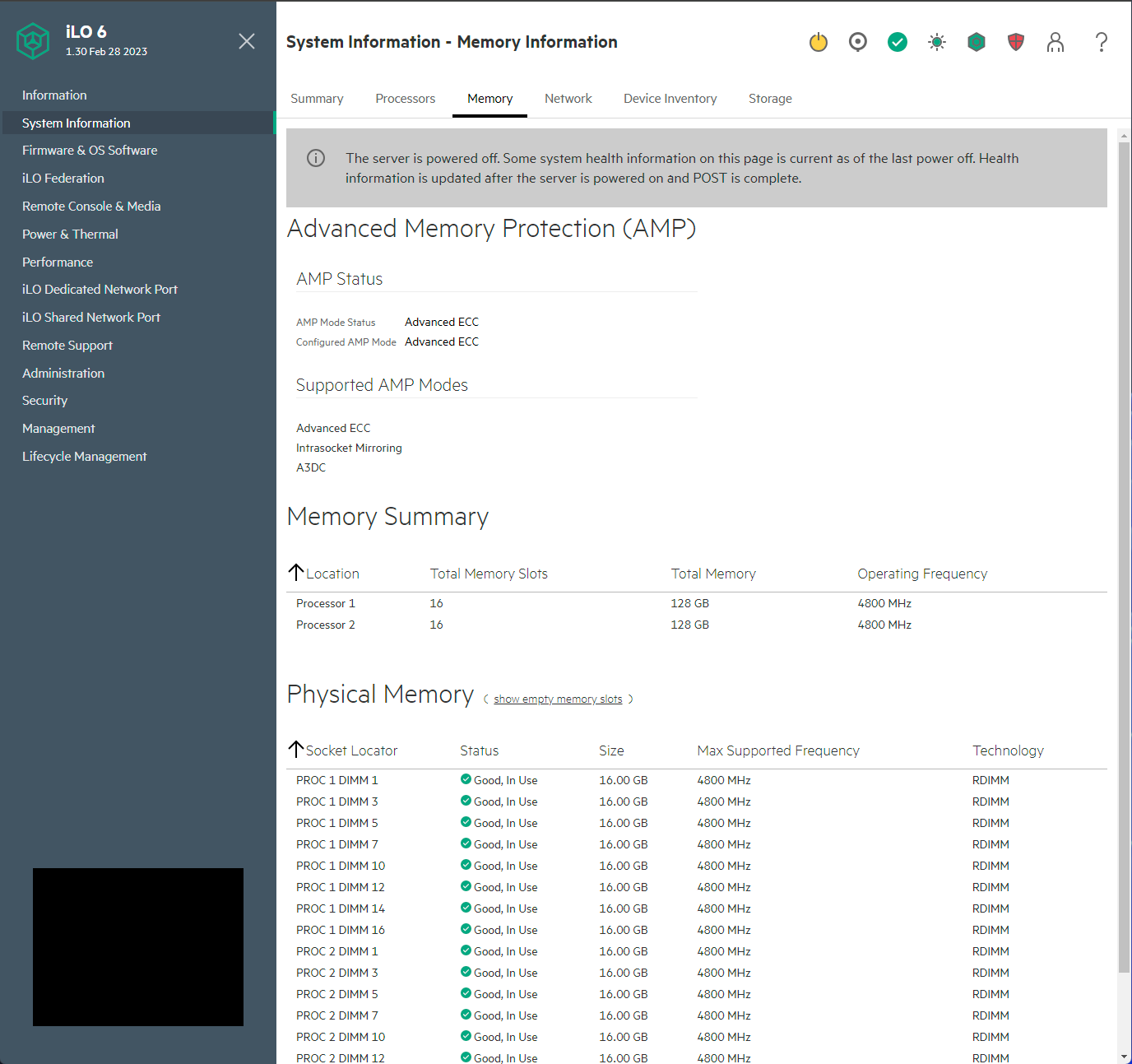
Task: Switch to the Processors tab
Action: point(405,99)
